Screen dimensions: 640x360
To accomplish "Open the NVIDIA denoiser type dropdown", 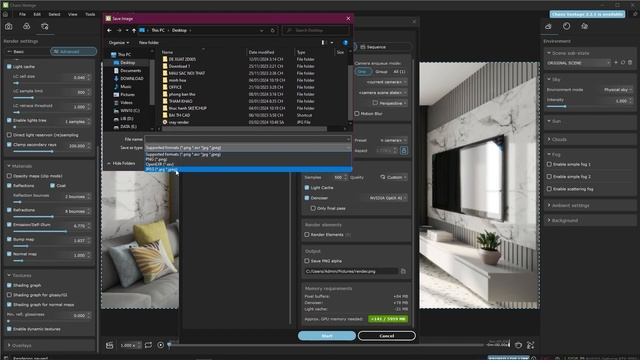I will click(387, 198).
